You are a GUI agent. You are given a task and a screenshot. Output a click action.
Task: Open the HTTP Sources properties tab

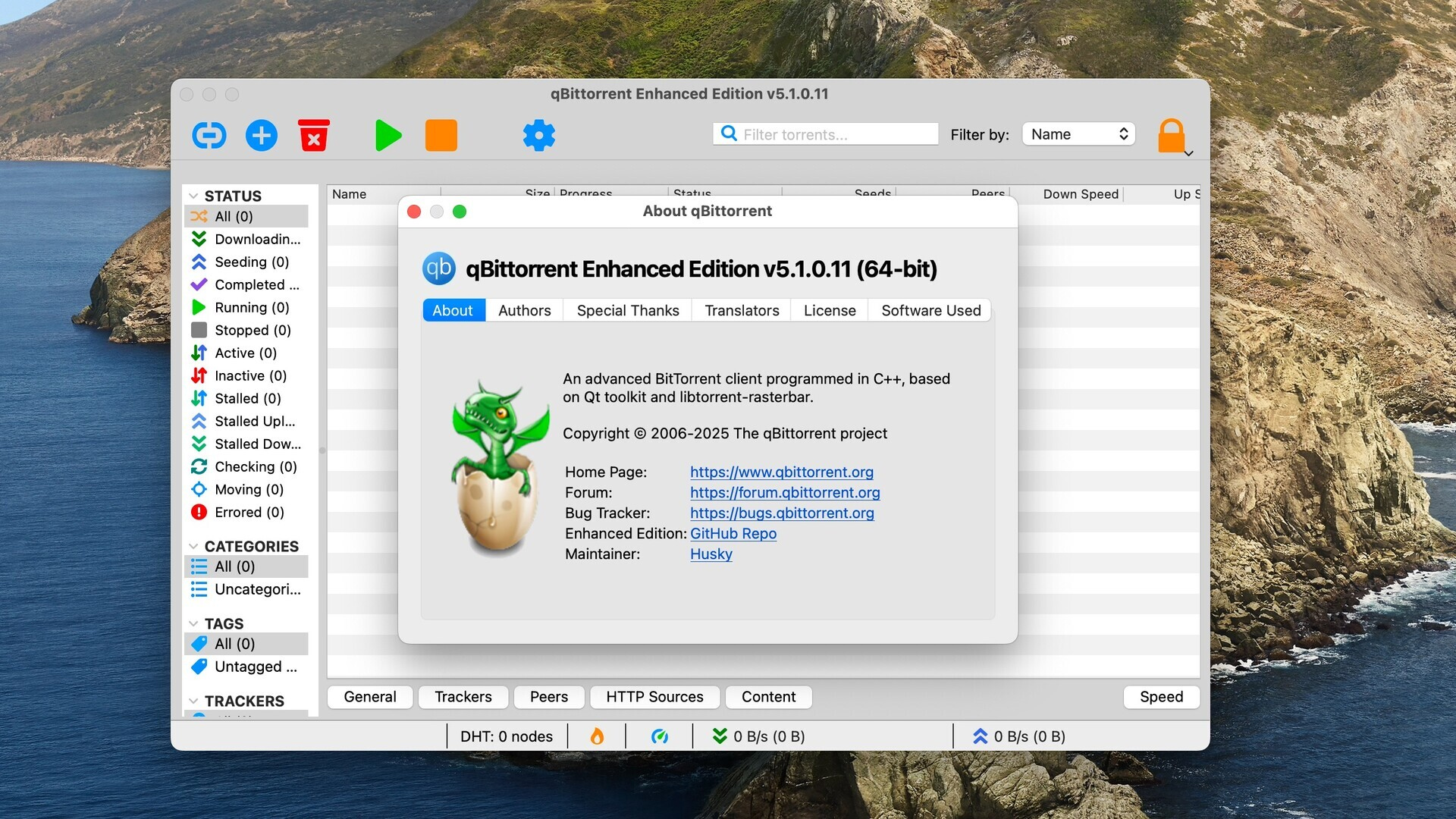[x=654, y=697]
